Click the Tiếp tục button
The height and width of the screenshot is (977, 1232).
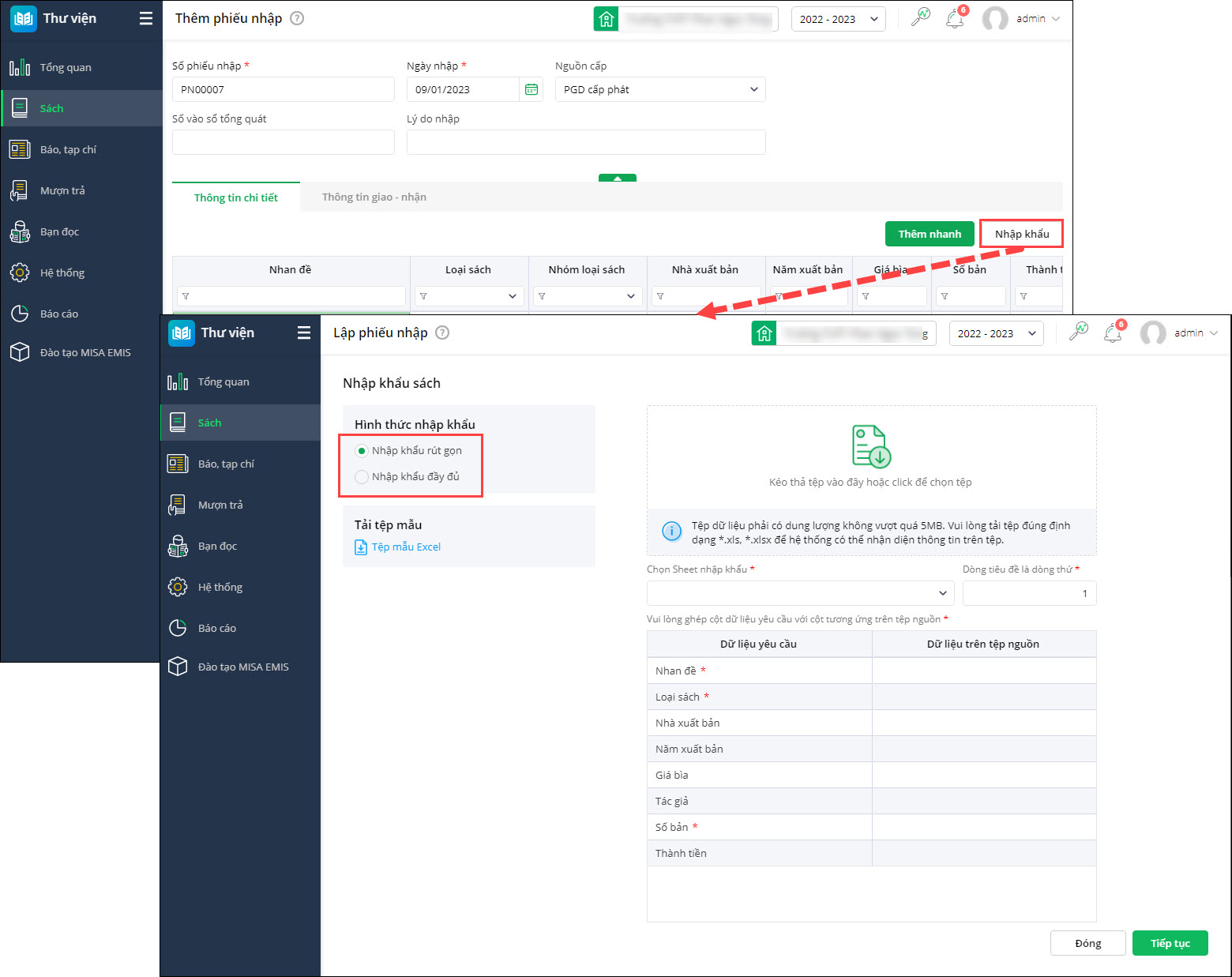[1170, 943]
